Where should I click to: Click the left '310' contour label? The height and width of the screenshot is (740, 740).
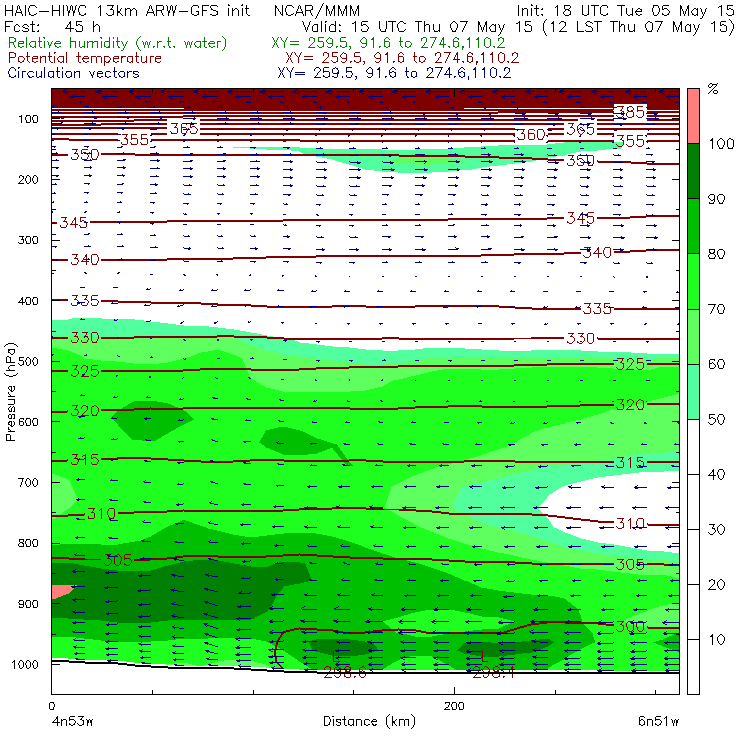point(101,513)
